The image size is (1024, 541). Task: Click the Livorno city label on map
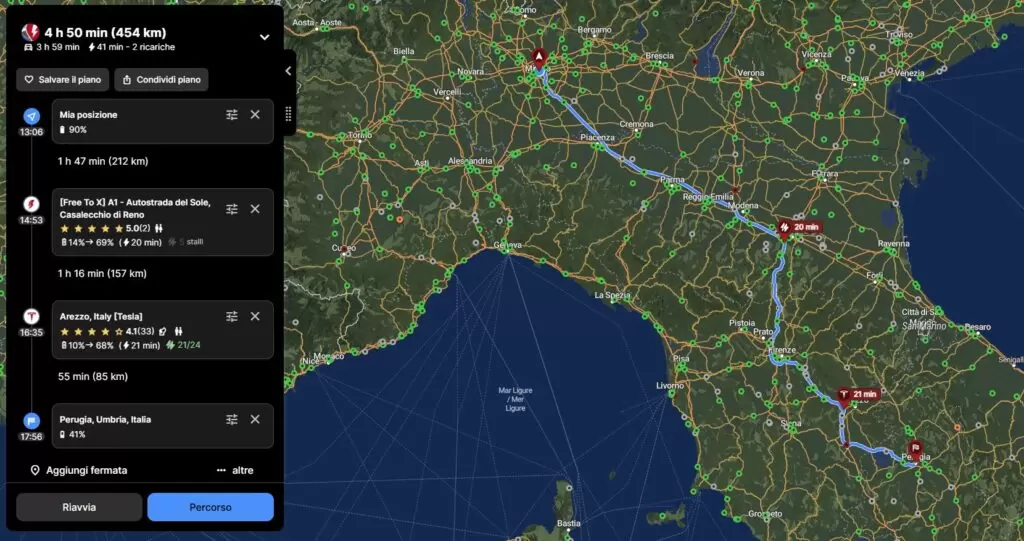point(670,386)
